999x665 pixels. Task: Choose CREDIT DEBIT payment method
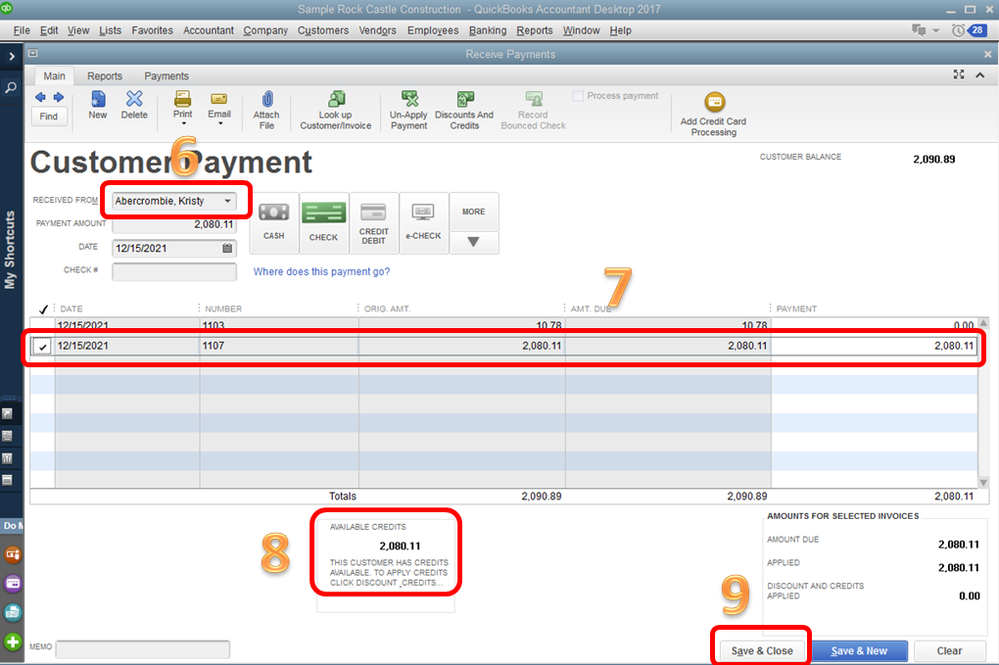click(374, 223)
